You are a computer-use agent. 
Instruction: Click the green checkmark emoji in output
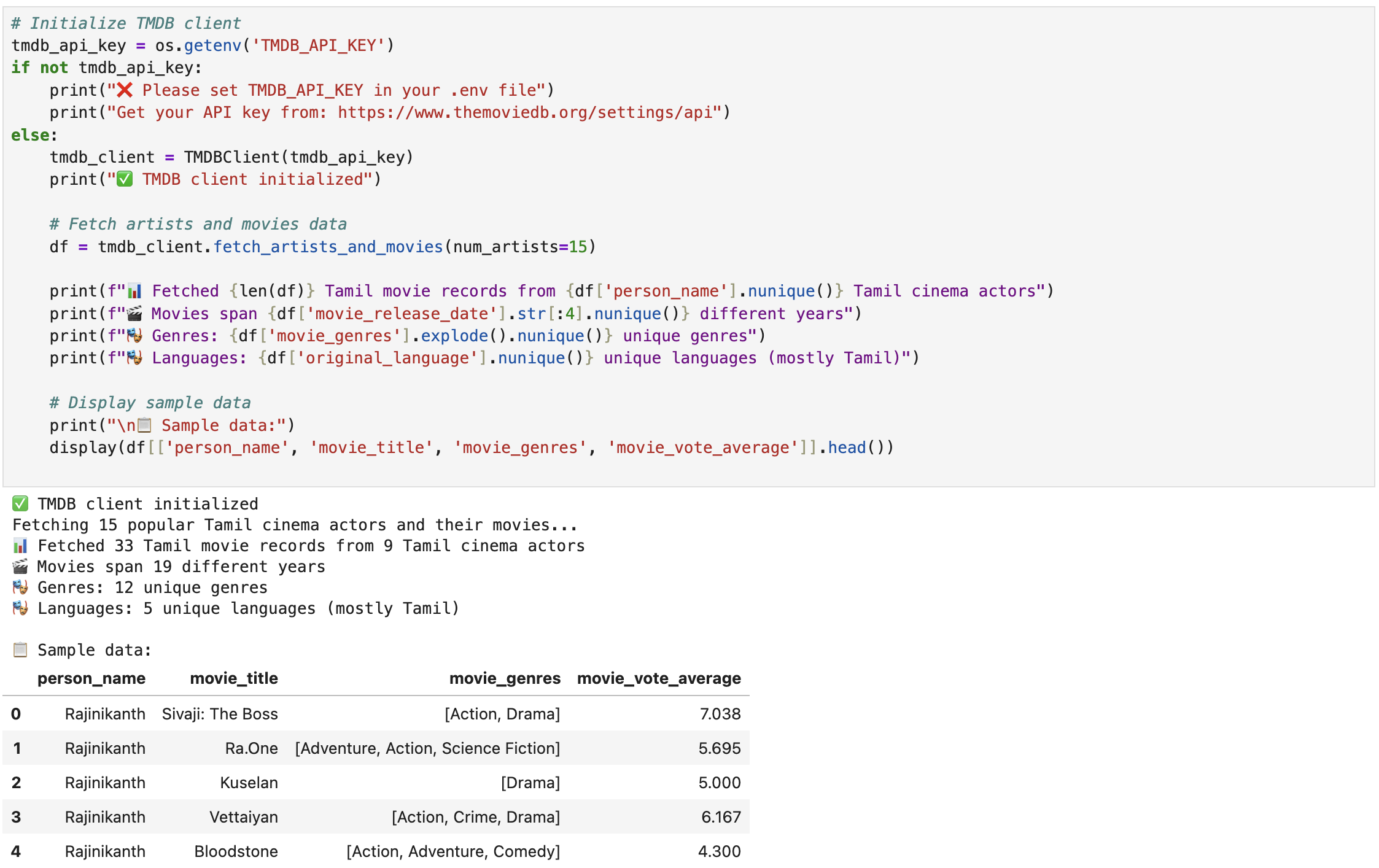(x=20, y=504)
